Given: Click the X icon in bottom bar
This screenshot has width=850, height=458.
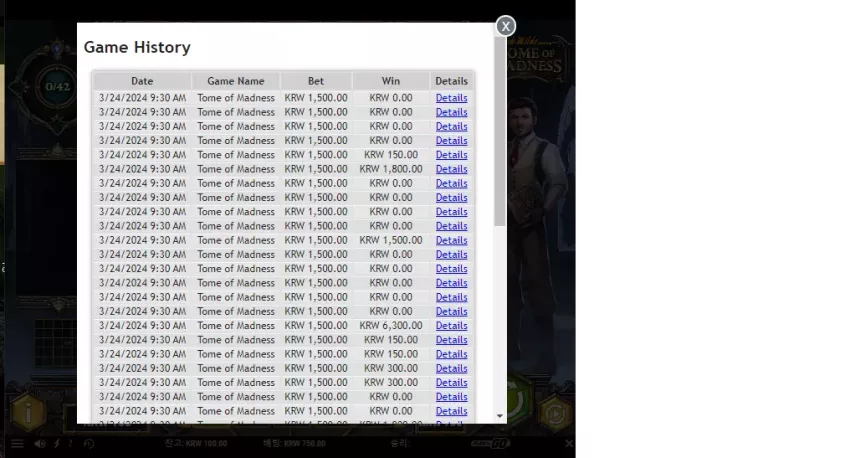Looking at the screenshot, I should [569, 444].
